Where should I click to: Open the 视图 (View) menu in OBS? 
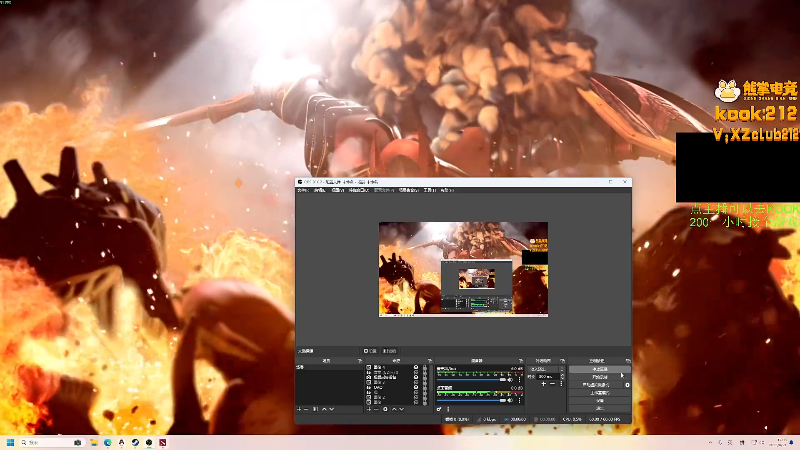pyautogui.click(x=338, y=190)
